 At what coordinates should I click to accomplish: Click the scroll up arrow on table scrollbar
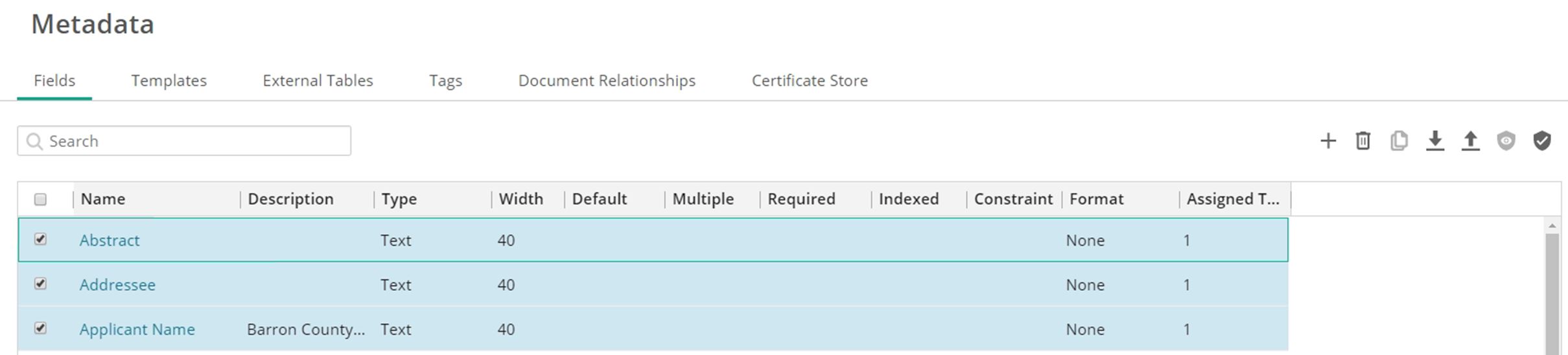[x=1552, y=226]
